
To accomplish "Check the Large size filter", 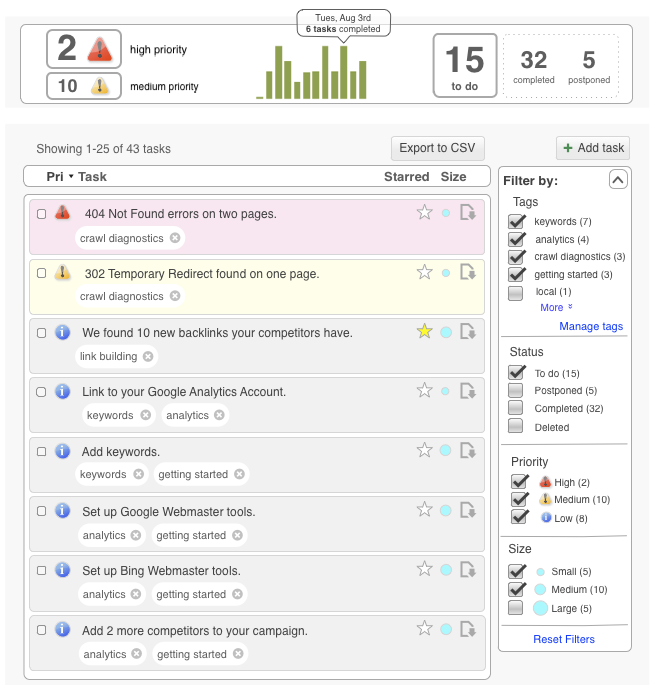I will (516, 608).
